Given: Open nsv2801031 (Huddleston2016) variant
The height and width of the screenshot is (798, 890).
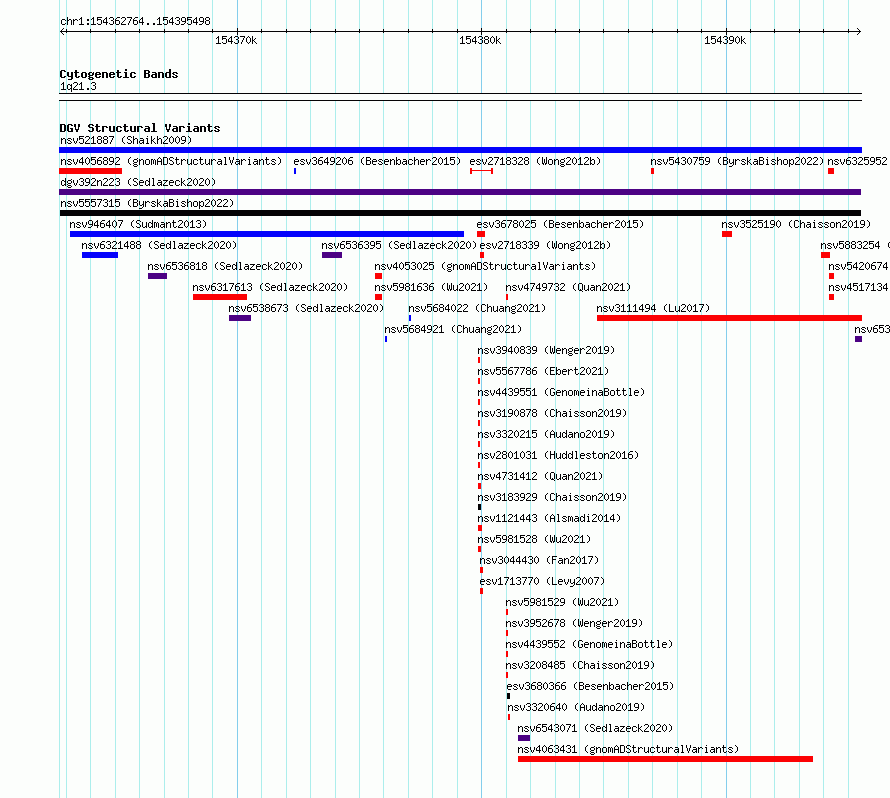Looking at the screenshot, I should tap(558, 455).
